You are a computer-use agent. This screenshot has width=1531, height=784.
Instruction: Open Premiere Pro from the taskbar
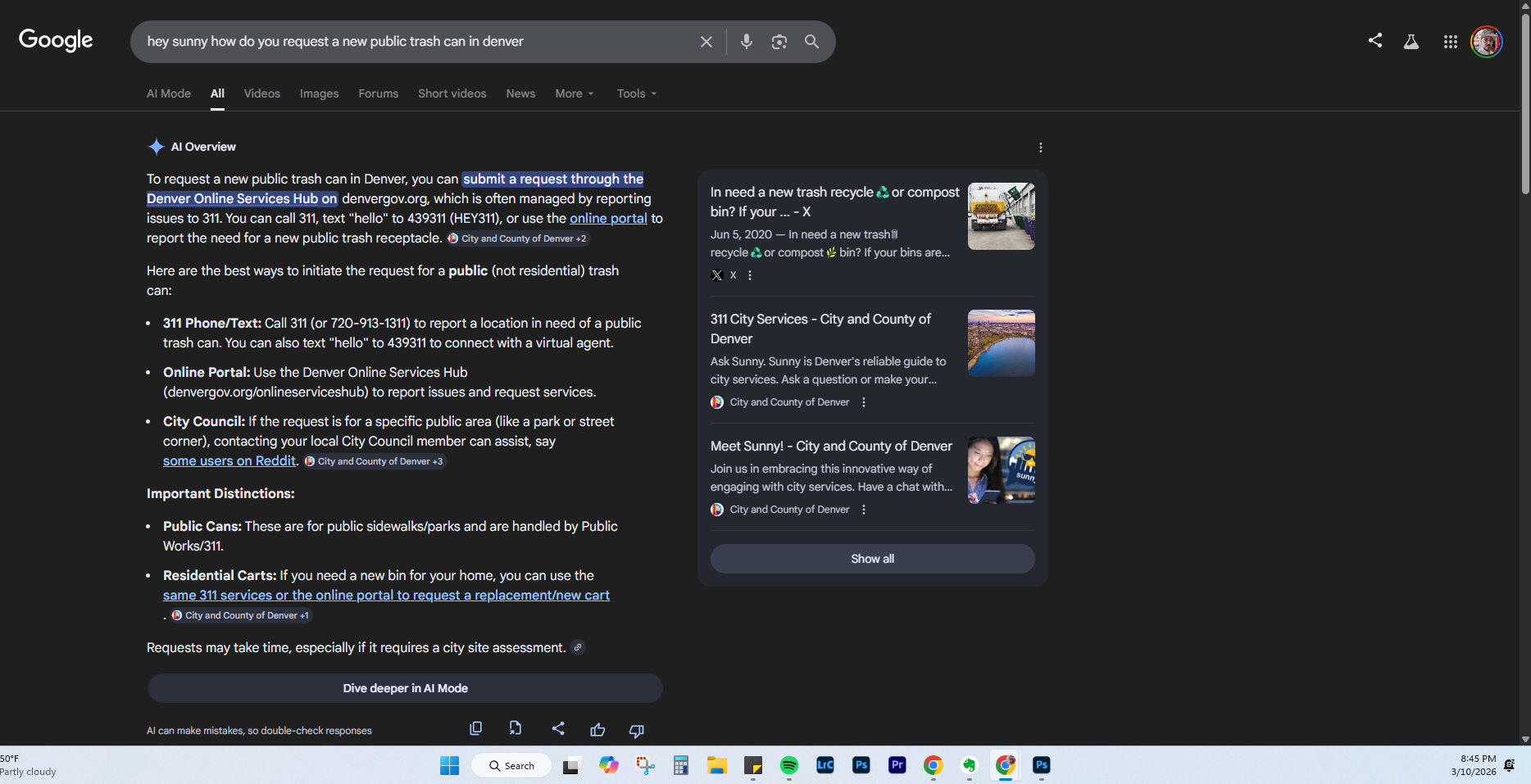click(897, 765)
